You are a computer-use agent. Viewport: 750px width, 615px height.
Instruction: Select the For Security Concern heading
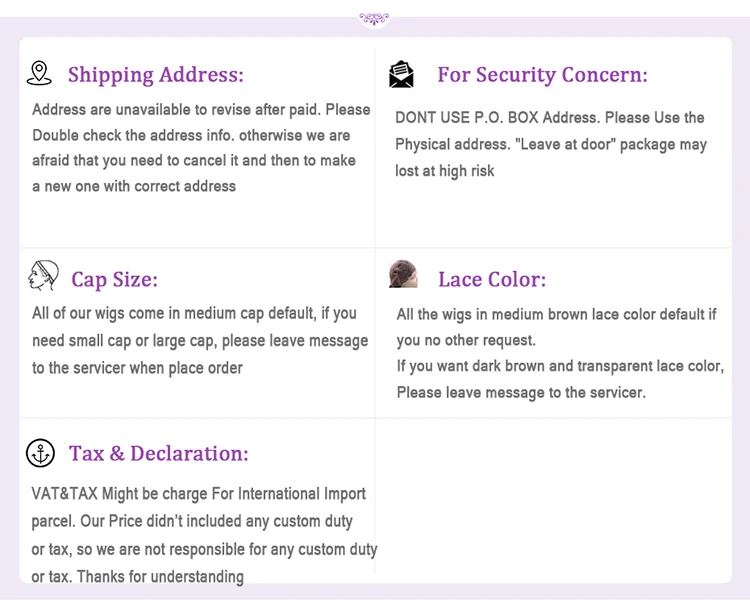point(542,75)
